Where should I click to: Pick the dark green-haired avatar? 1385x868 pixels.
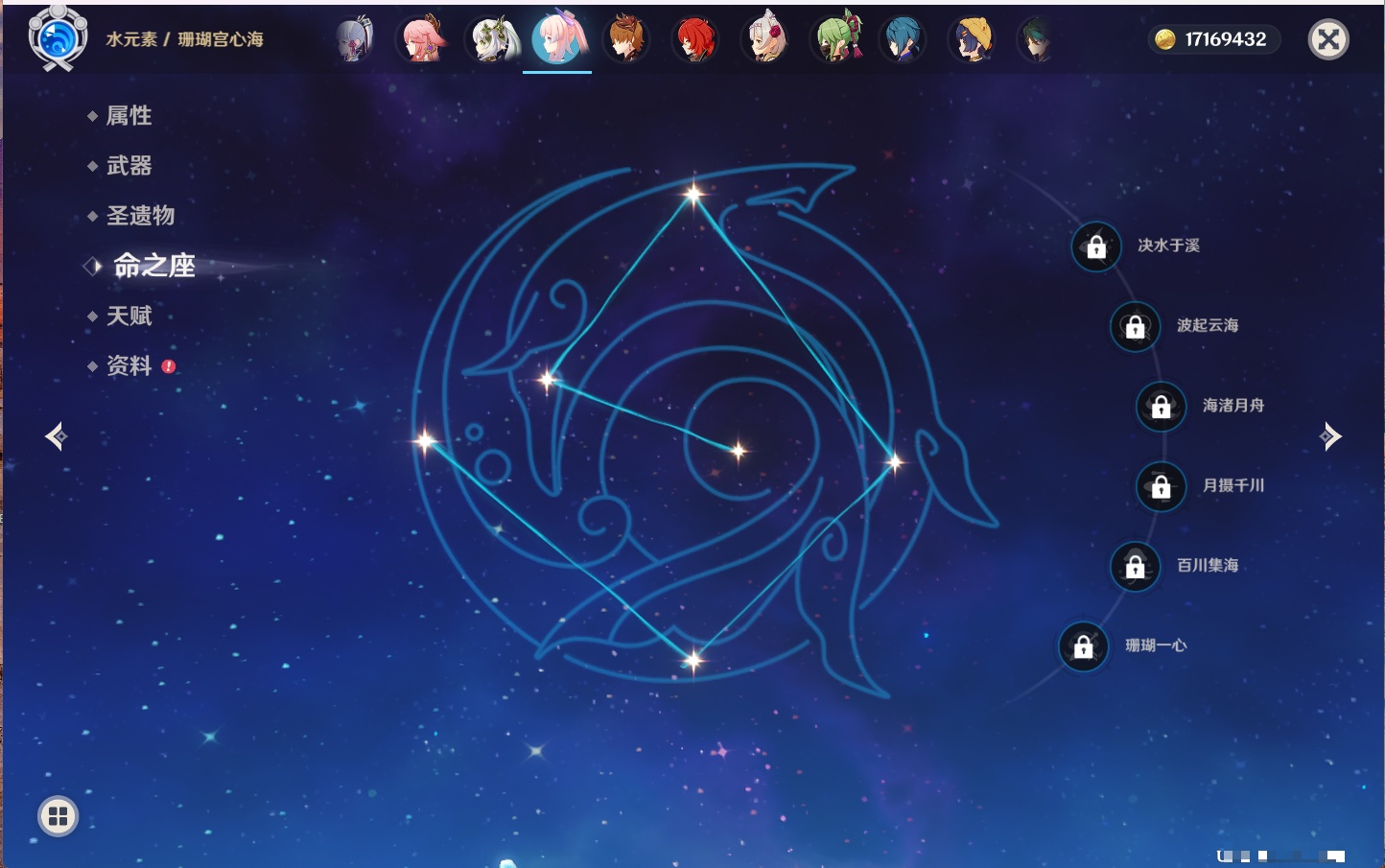click(1035, 39)
